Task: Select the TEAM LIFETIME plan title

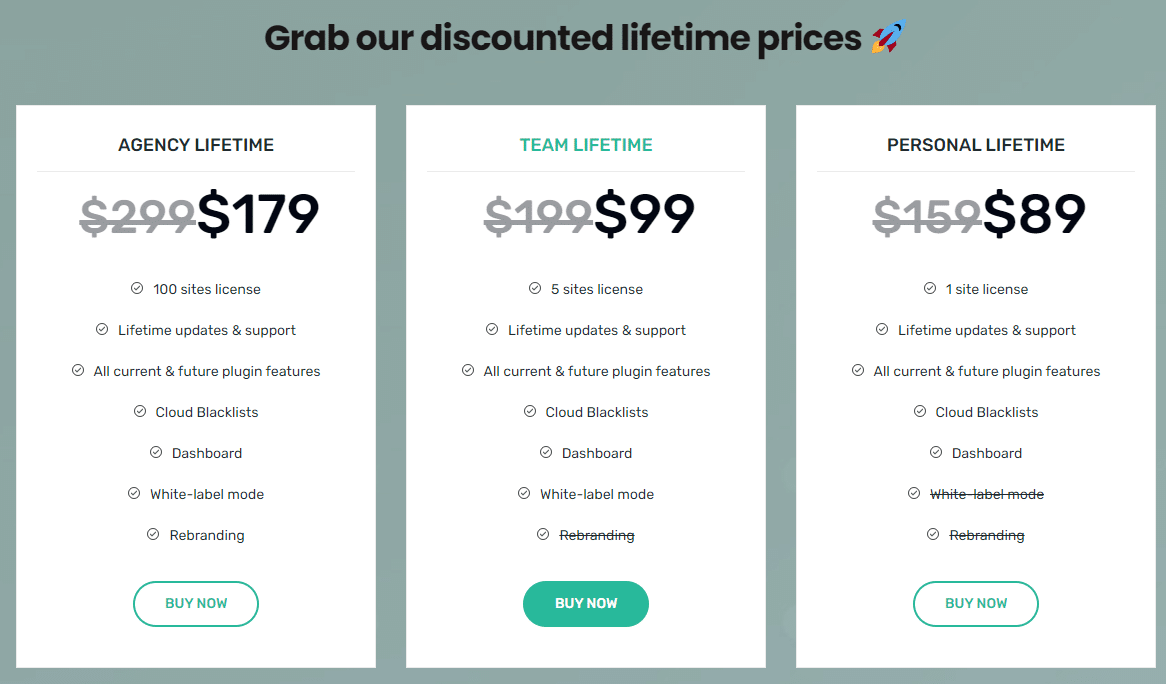Action: click(x=586, y=145)
